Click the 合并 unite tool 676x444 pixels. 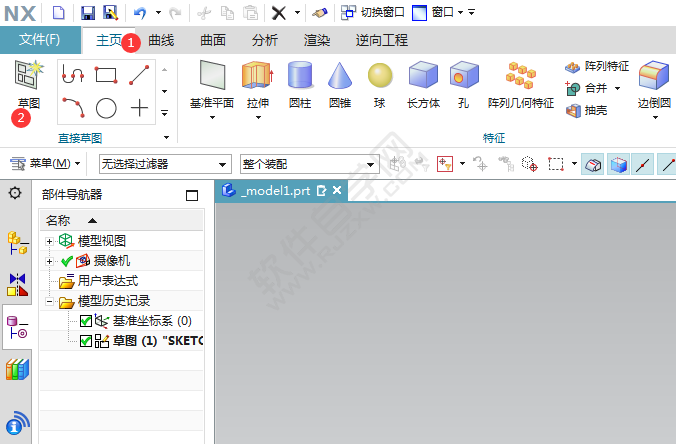click(586, 88)
